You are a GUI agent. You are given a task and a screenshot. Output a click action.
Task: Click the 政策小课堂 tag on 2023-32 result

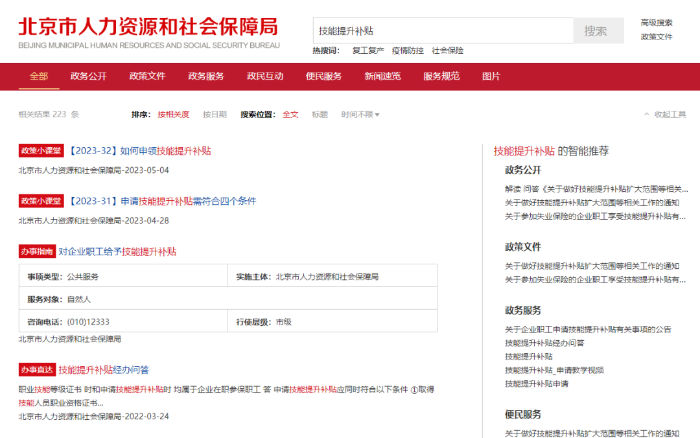pos(40,151)
